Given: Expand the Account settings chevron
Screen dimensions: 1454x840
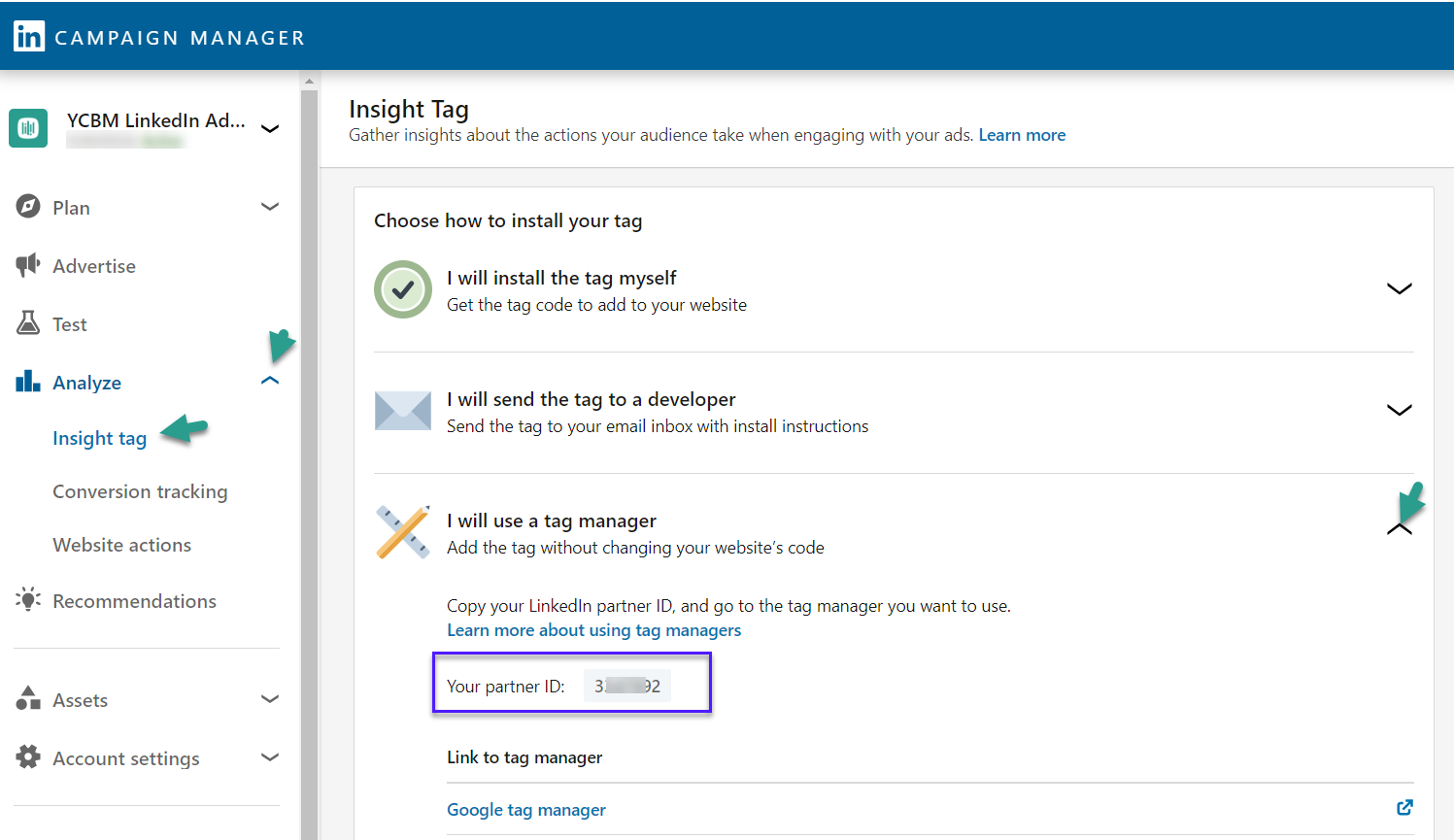Looking at the screenshot, I should tap(270, 756).
